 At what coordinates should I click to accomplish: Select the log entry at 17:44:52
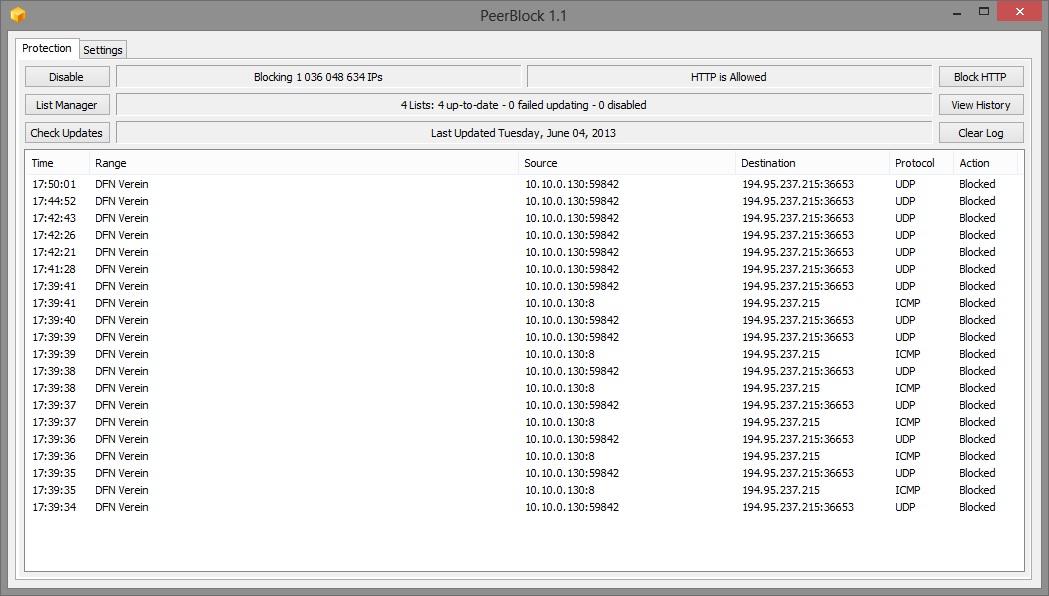coord(524,201)
